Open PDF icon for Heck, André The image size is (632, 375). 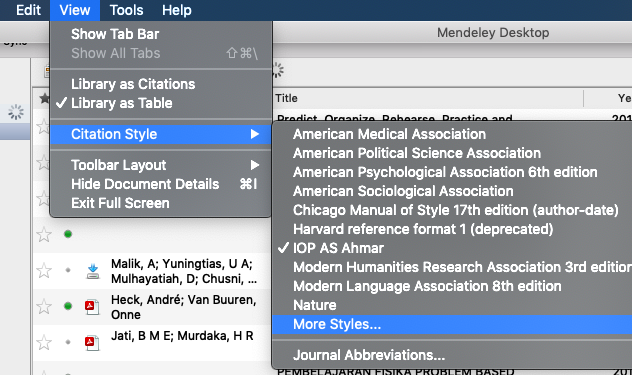point(92,307)
